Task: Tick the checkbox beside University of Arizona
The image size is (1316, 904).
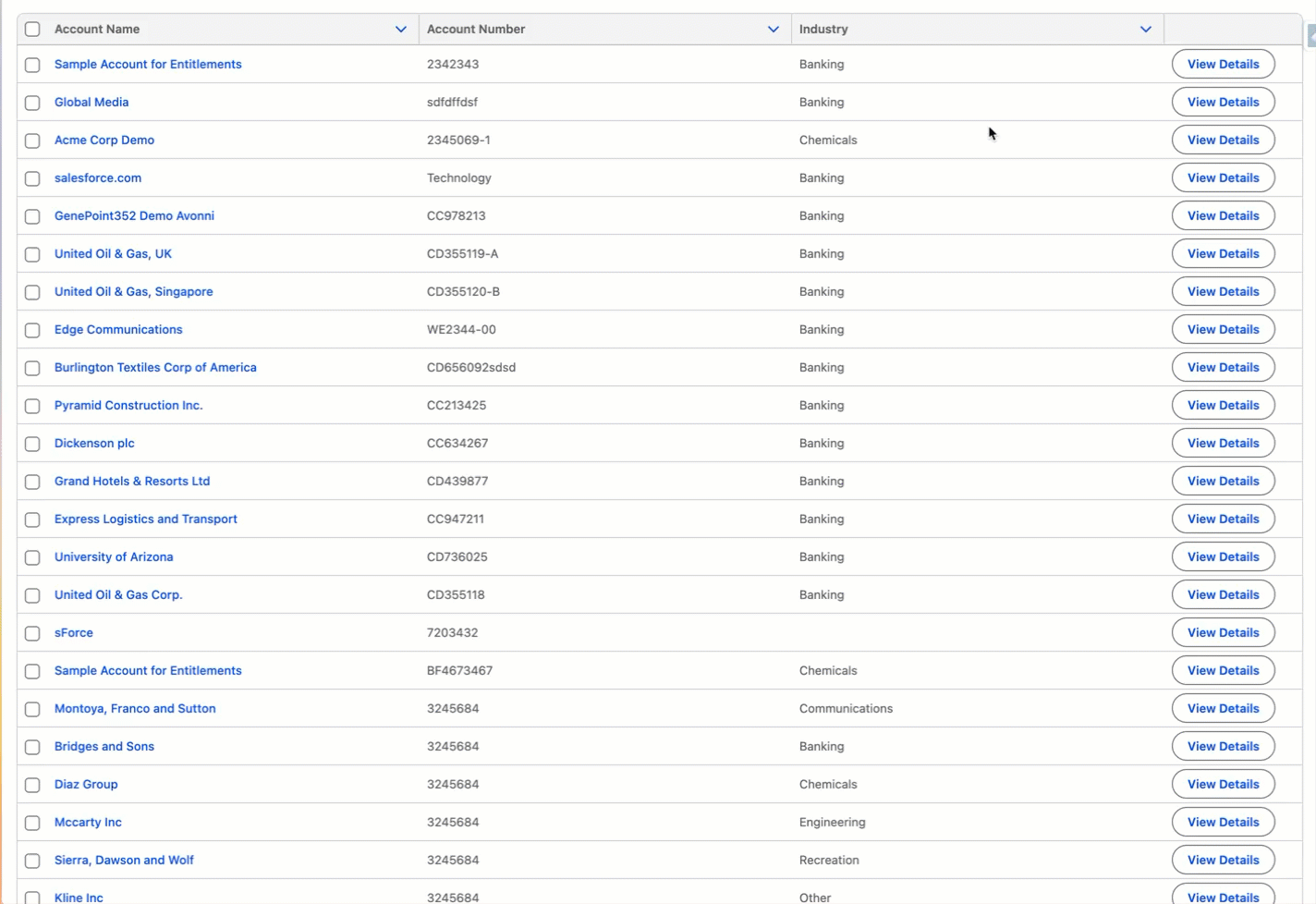Action: [x=32, y=557]
